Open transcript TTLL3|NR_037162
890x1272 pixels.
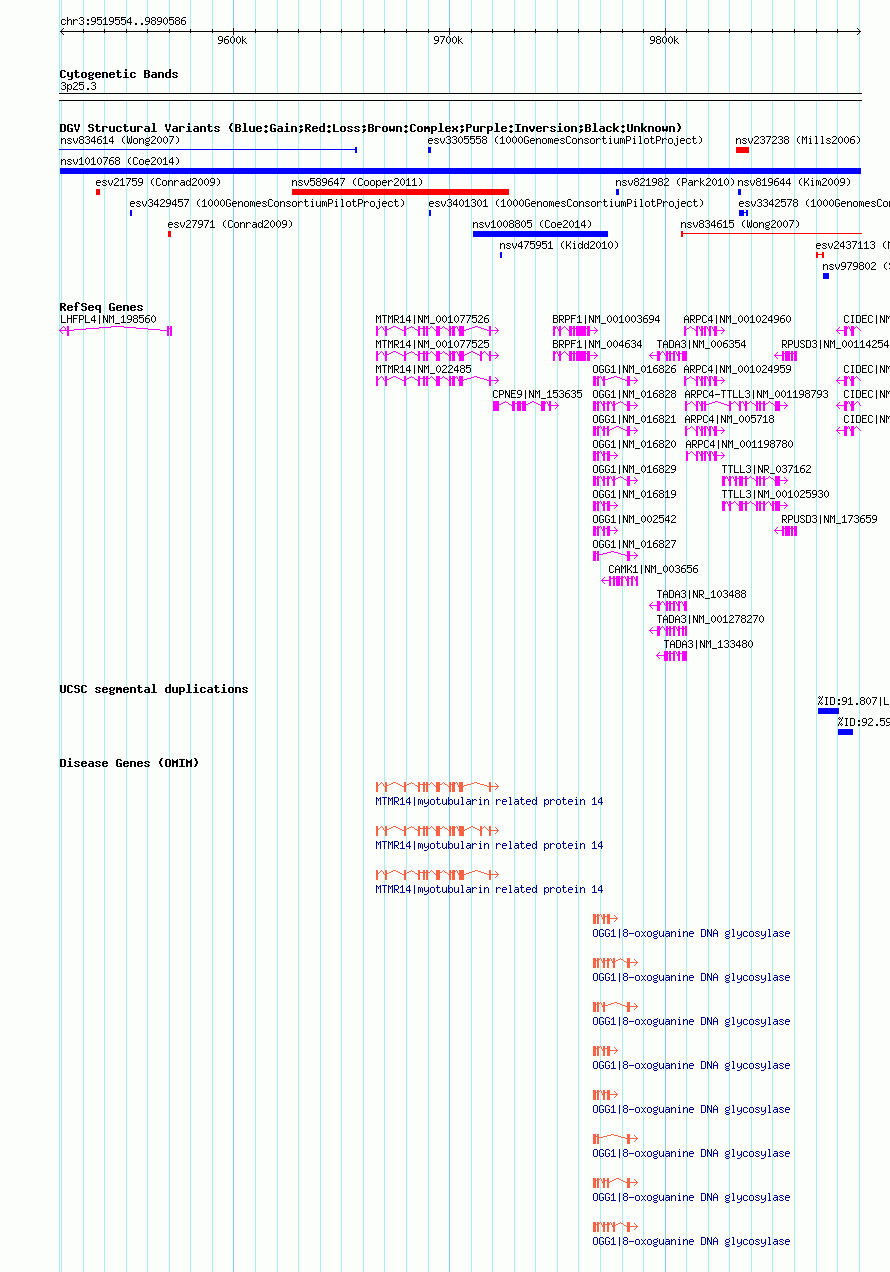pos(767,469)
